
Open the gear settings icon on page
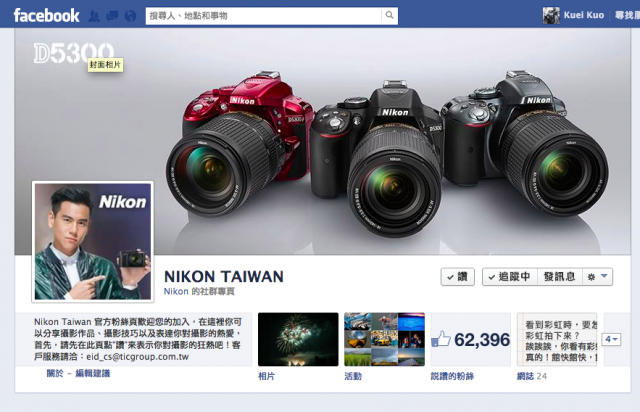(x=591, y=277)
